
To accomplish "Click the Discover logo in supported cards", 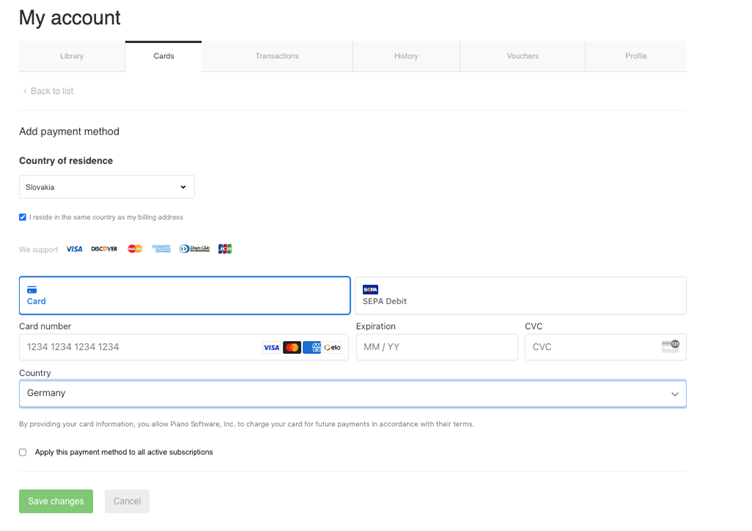I will pyautogui.click(x=104, y=249).
